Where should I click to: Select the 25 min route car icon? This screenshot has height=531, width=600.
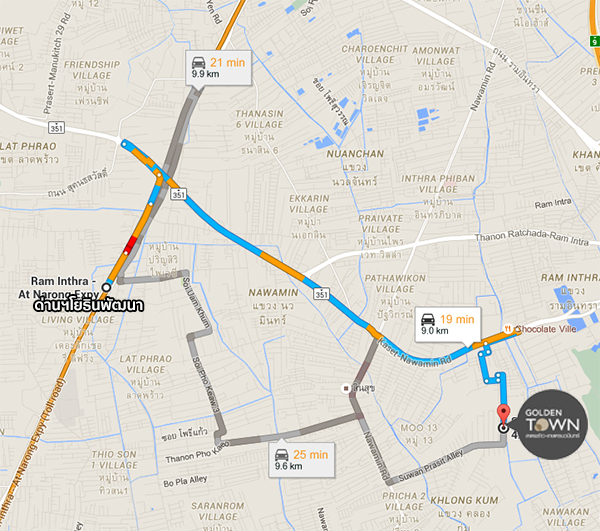coord(282,454)
